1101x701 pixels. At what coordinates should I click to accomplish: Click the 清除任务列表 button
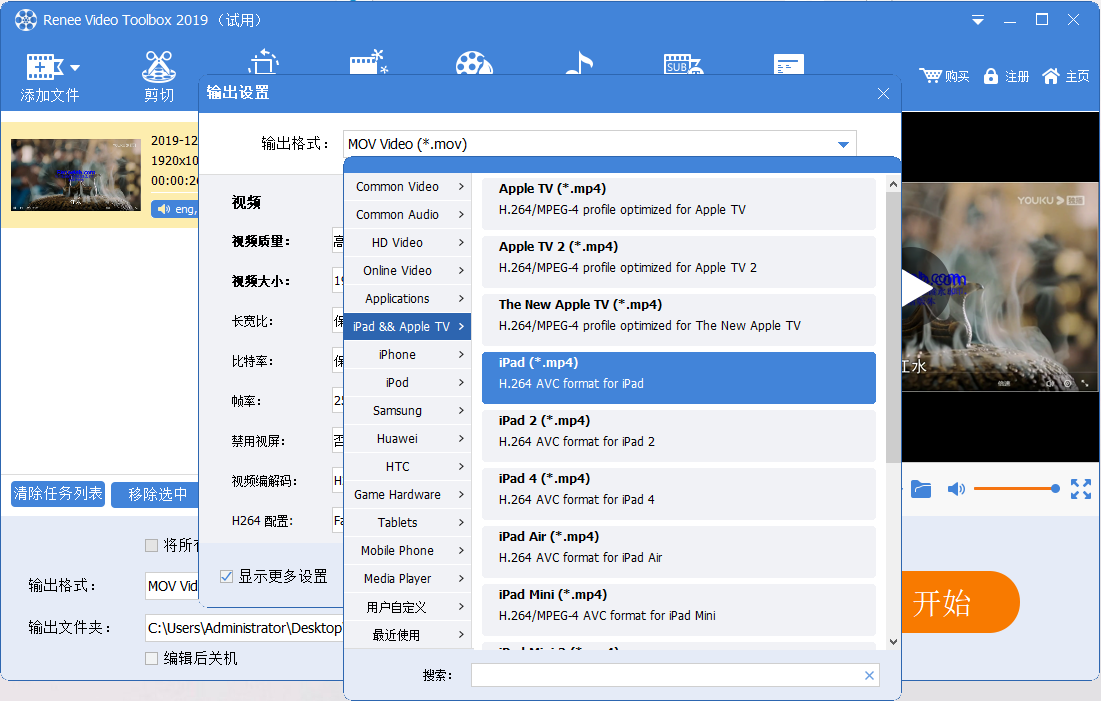point(58,494)
